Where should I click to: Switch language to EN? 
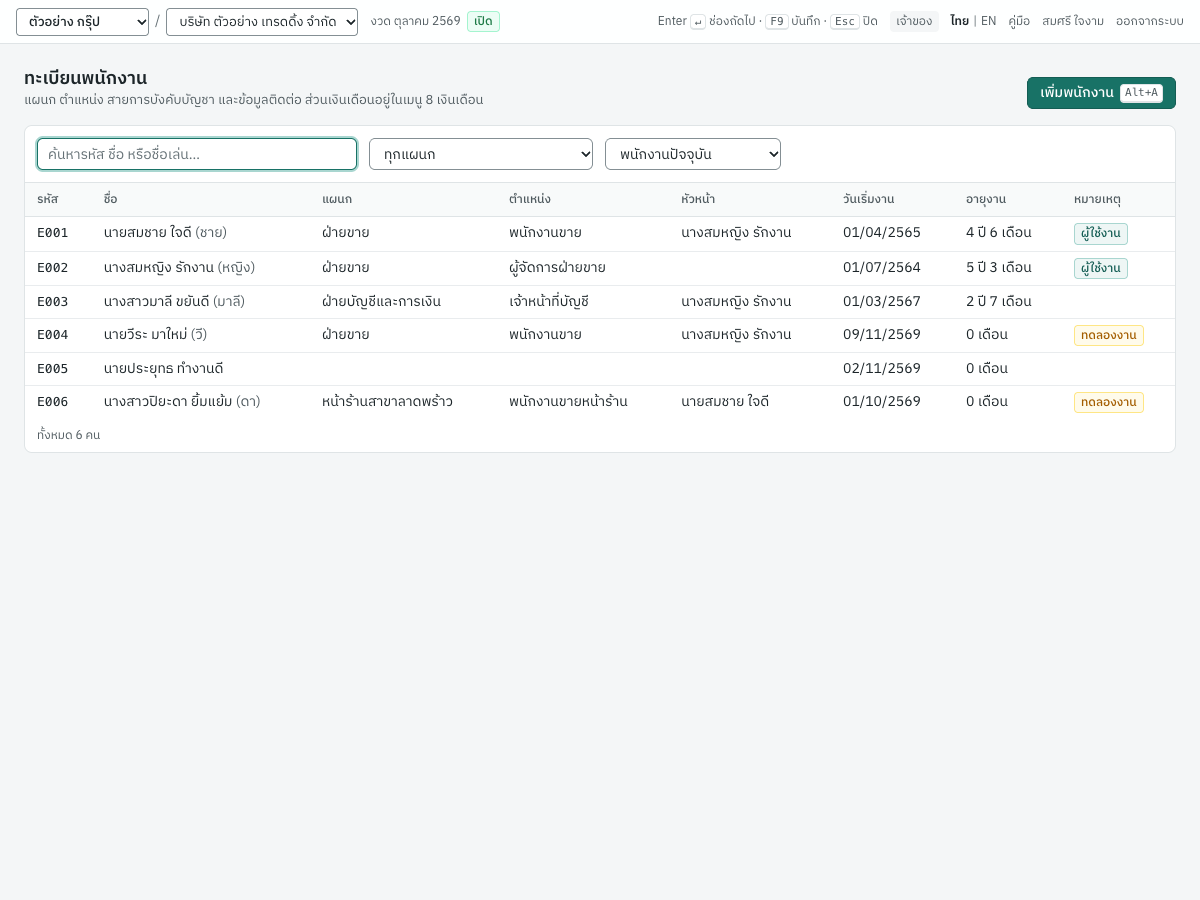[x=988, y=21]
